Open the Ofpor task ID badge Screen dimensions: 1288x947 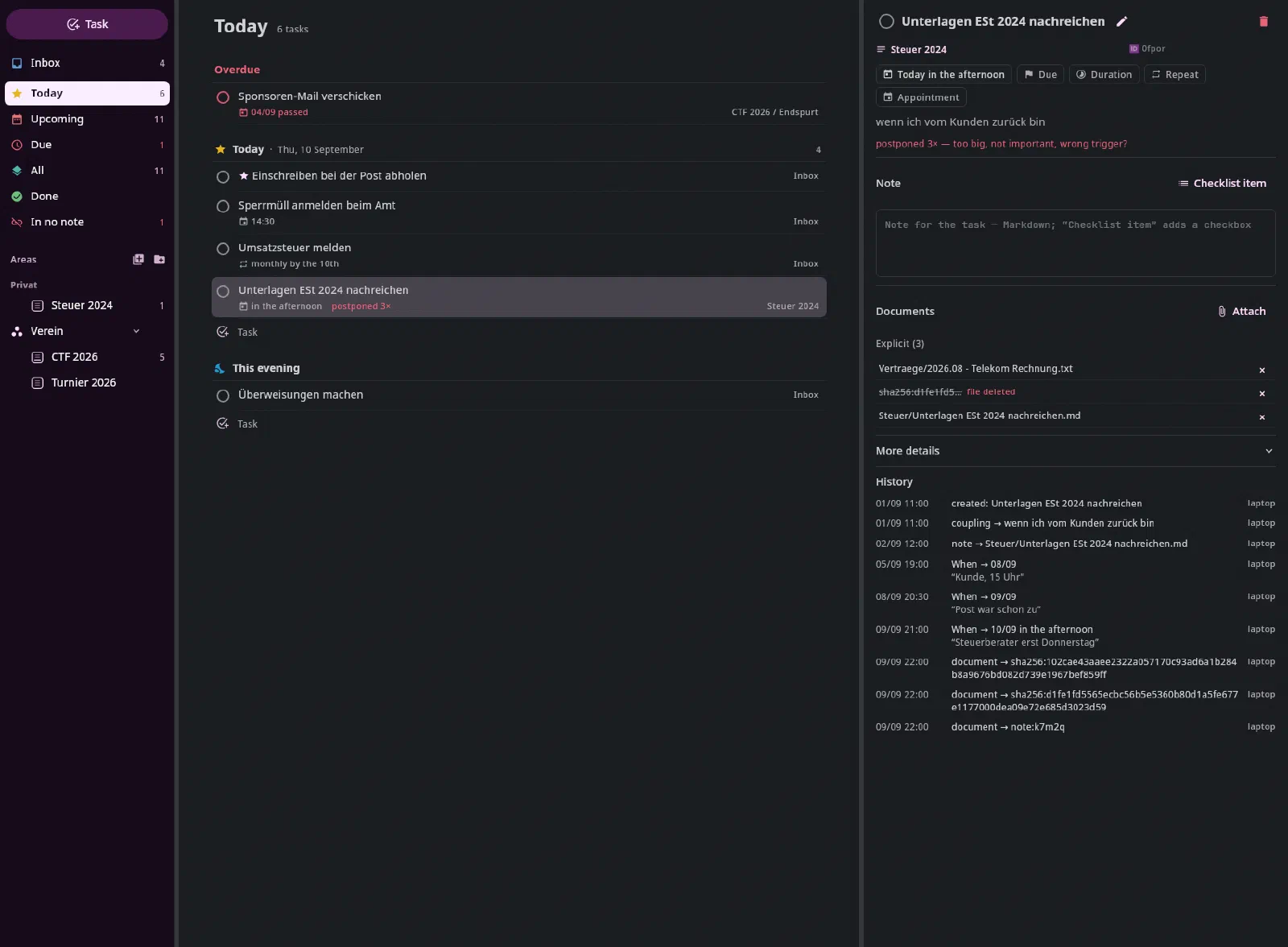(x=1147, y=49)
